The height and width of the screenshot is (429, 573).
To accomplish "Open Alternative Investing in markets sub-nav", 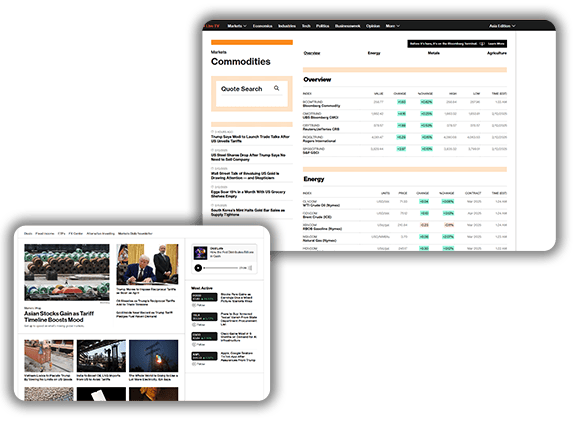I will click(100, 234).
